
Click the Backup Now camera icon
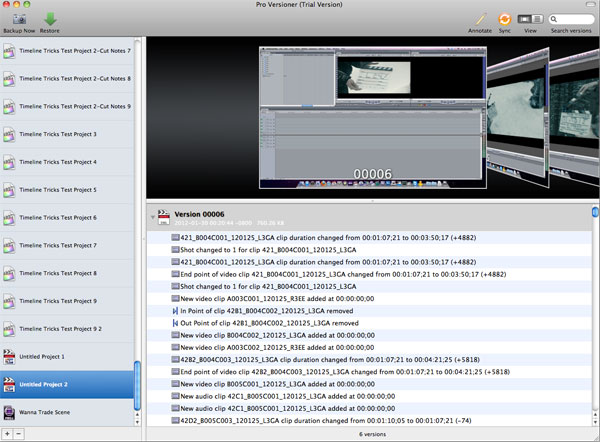pyautogui.click(x=19, y=19)
